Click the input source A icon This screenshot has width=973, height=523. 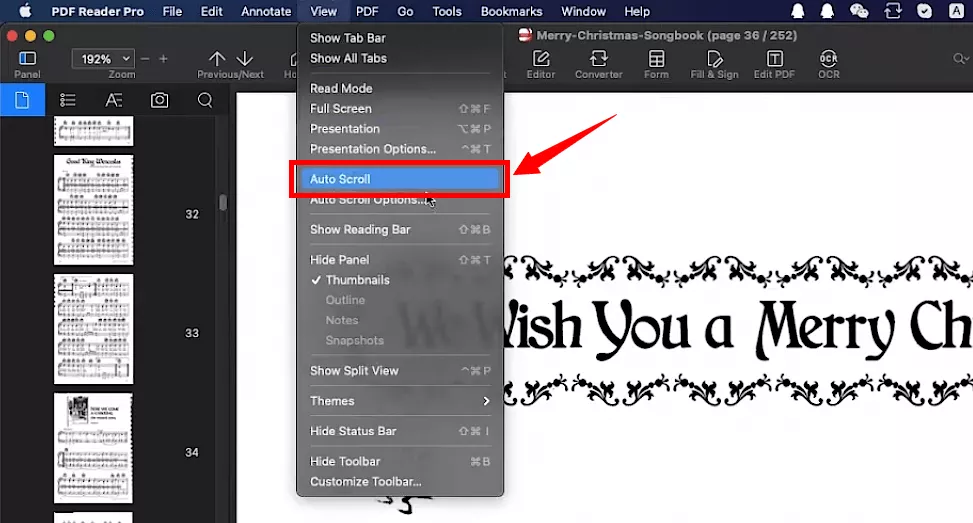(x=956, y=11)
